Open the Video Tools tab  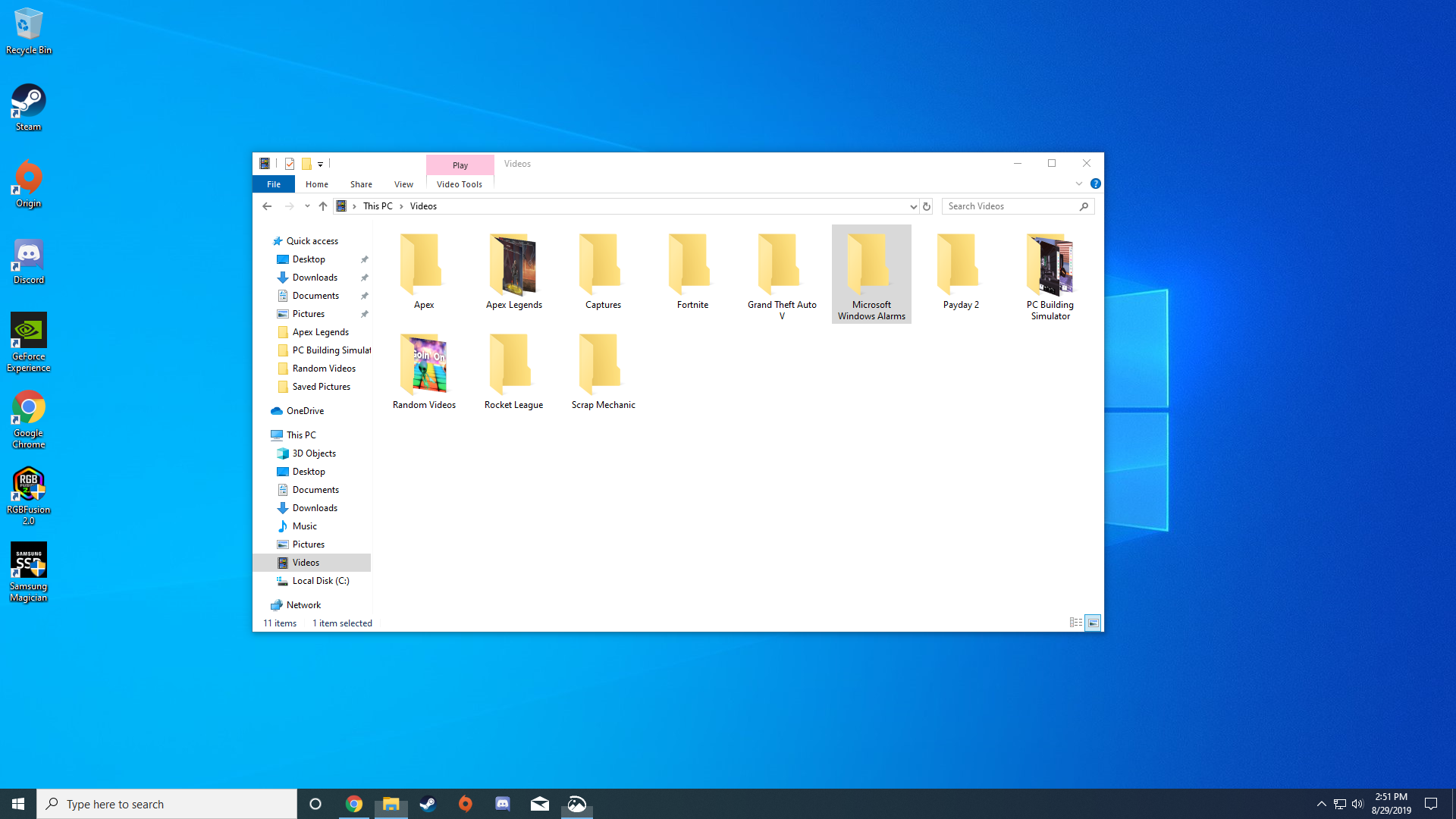tap(460, 184)
